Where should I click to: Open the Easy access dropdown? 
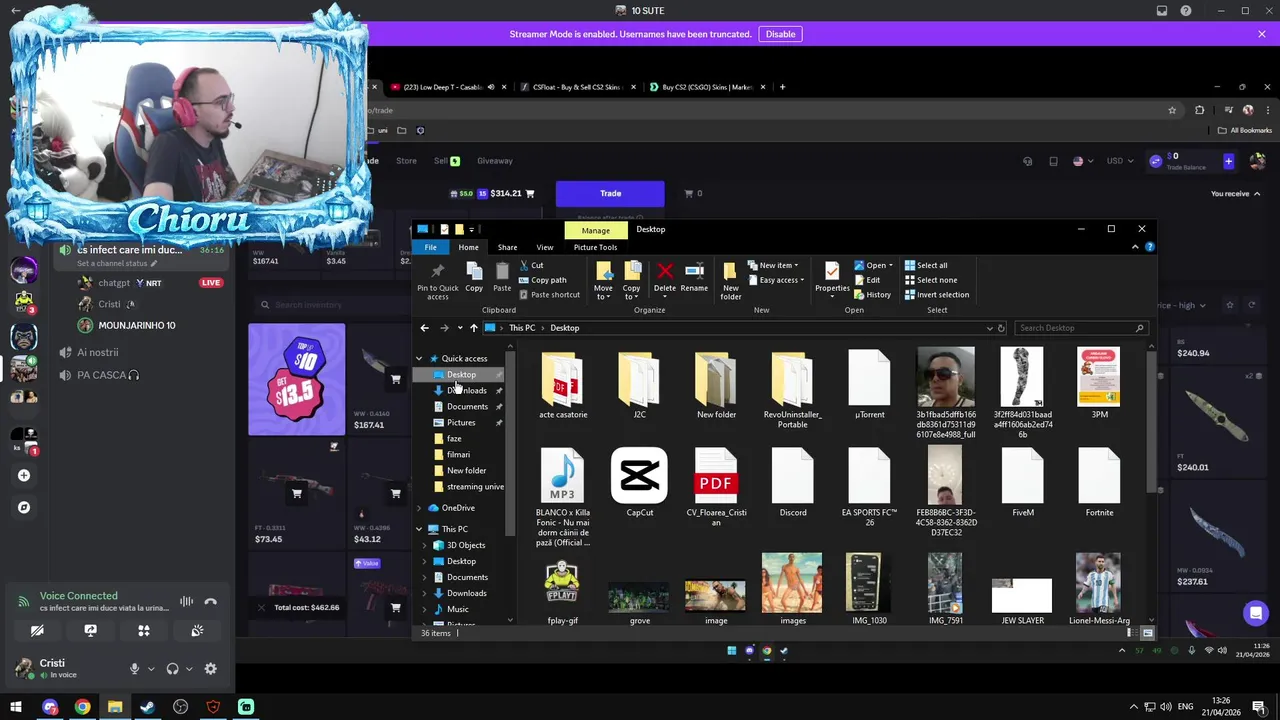click(x=776, y=280)
